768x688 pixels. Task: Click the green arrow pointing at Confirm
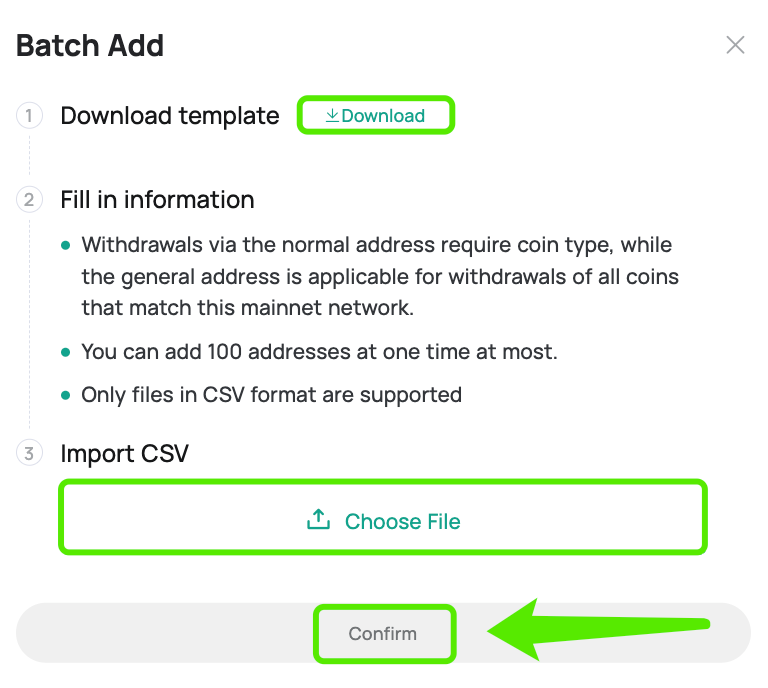(598, 629)
